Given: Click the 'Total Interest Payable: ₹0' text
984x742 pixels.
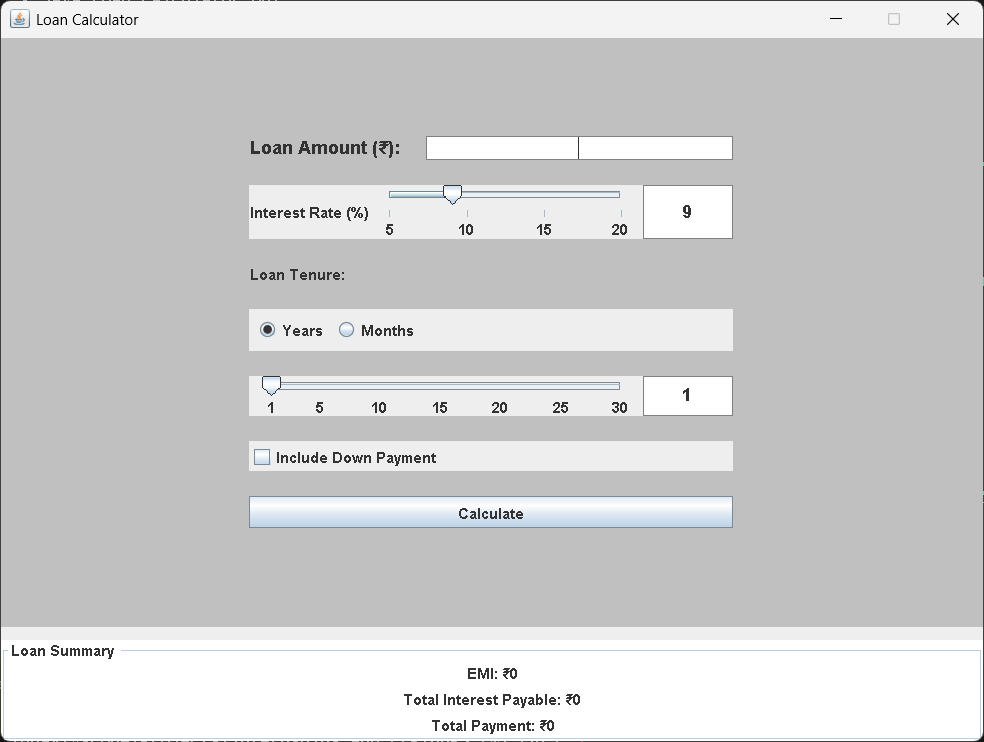Looking at the screenshot, I should (492, 699).
